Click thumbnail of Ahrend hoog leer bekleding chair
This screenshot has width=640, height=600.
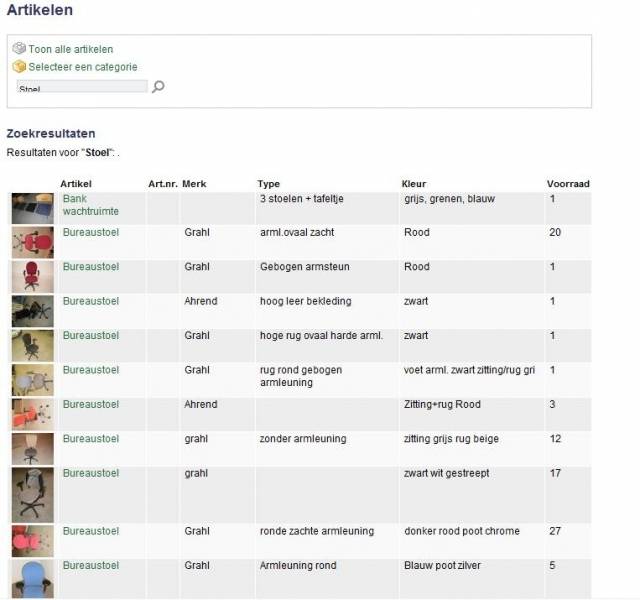pyautogui.click(x=33, y=311)
